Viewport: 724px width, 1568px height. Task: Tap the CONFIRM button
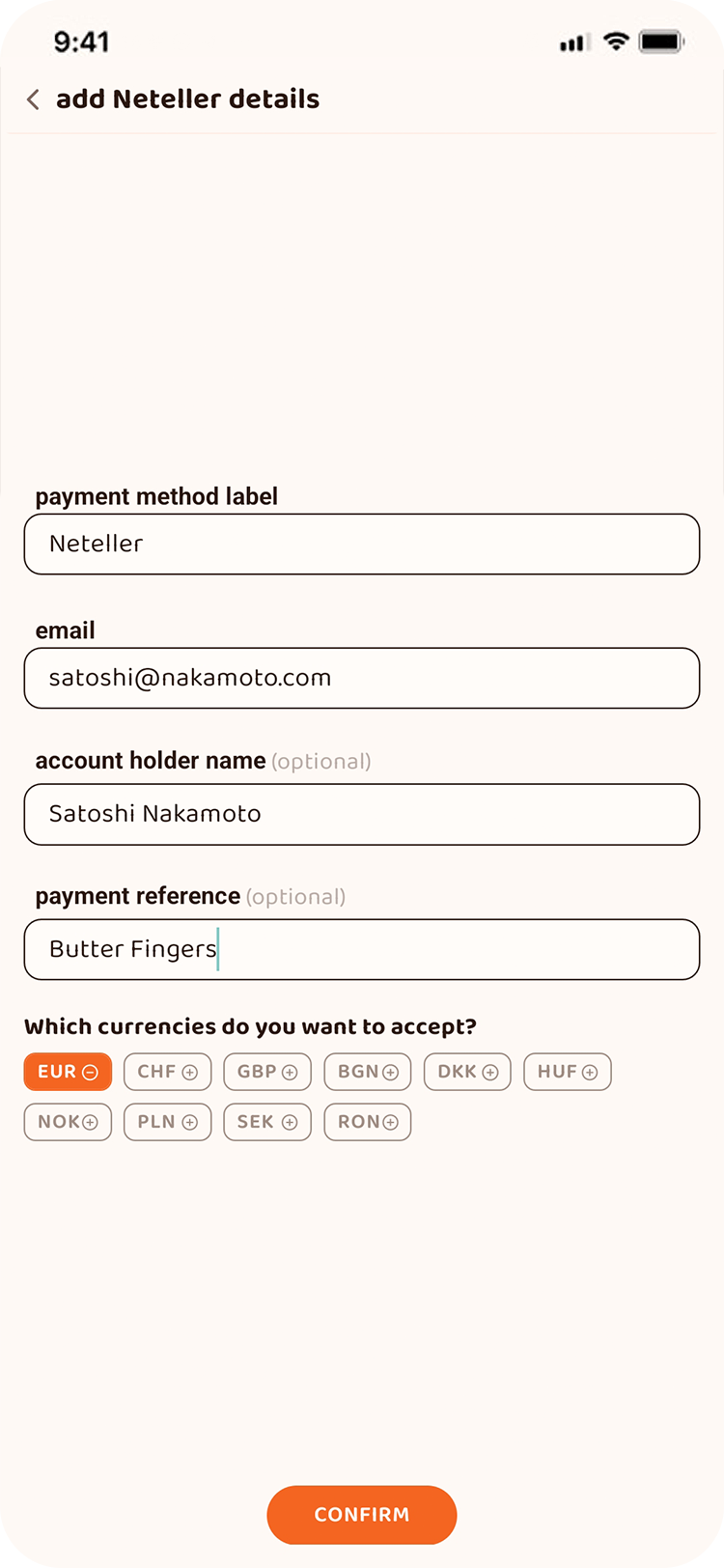tap(362, 1515)
